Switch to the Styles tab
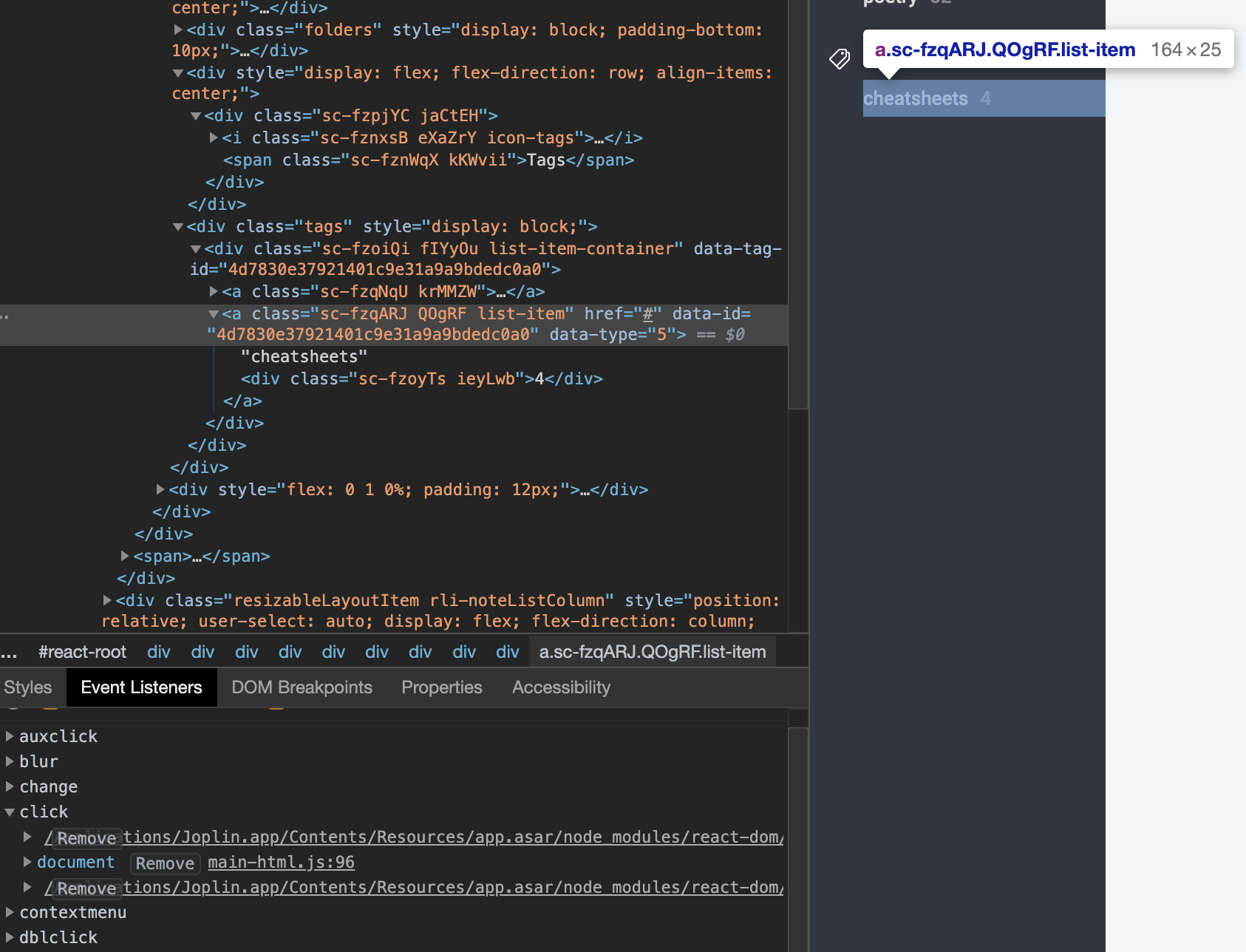Viewport: 1246px width, 952px height. [27, 687]
